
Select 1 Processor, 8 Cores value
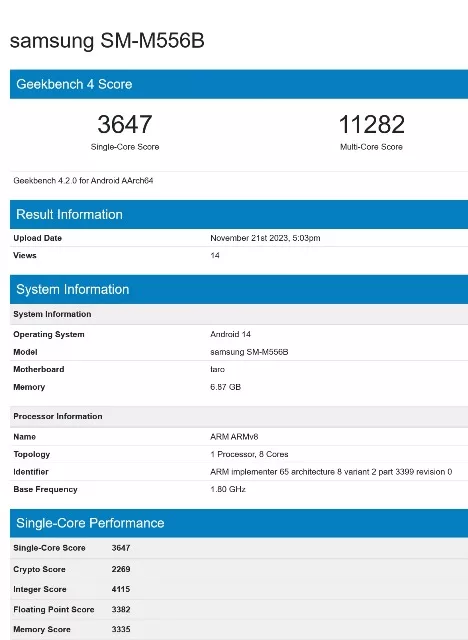pyautogui.click(x=249, y=454)
